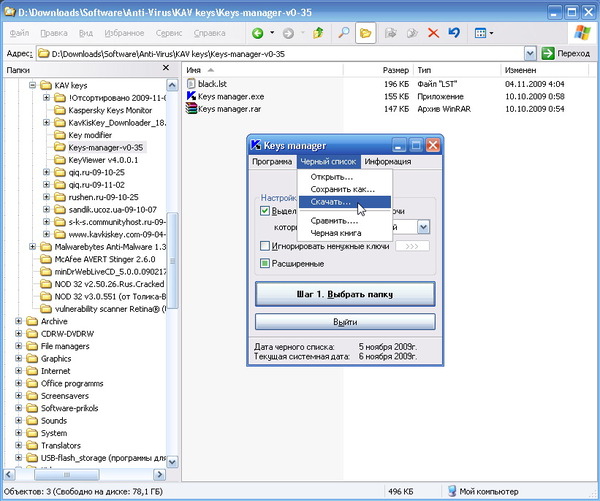Sort by the Имя column header
This screenshot has height=501, width=600.
(x=262, y=70)
